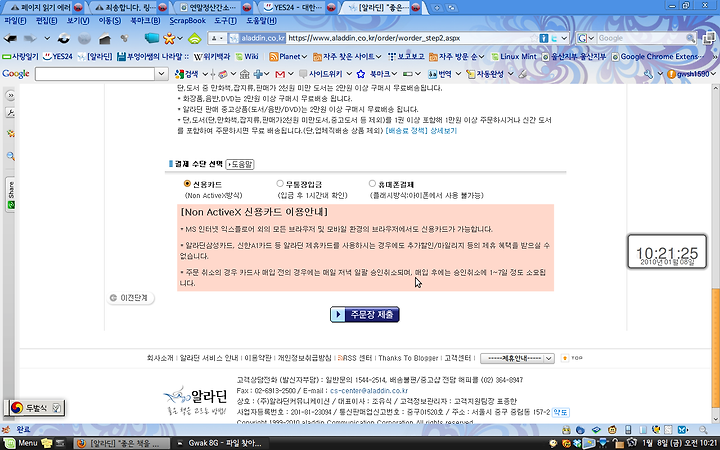The height and width of the screenshot is (450, 720).
Task: Click the highlighter pen icon on the Google toolbar
Action: [523, 73]
